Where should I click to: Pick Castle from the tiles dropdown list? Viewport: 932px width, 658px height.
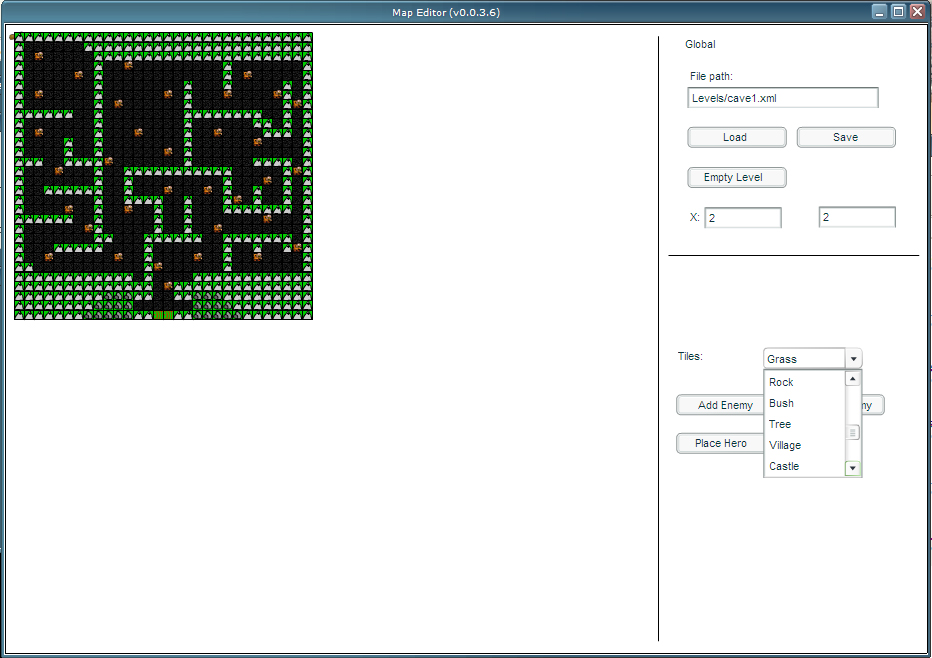(784, 466)
